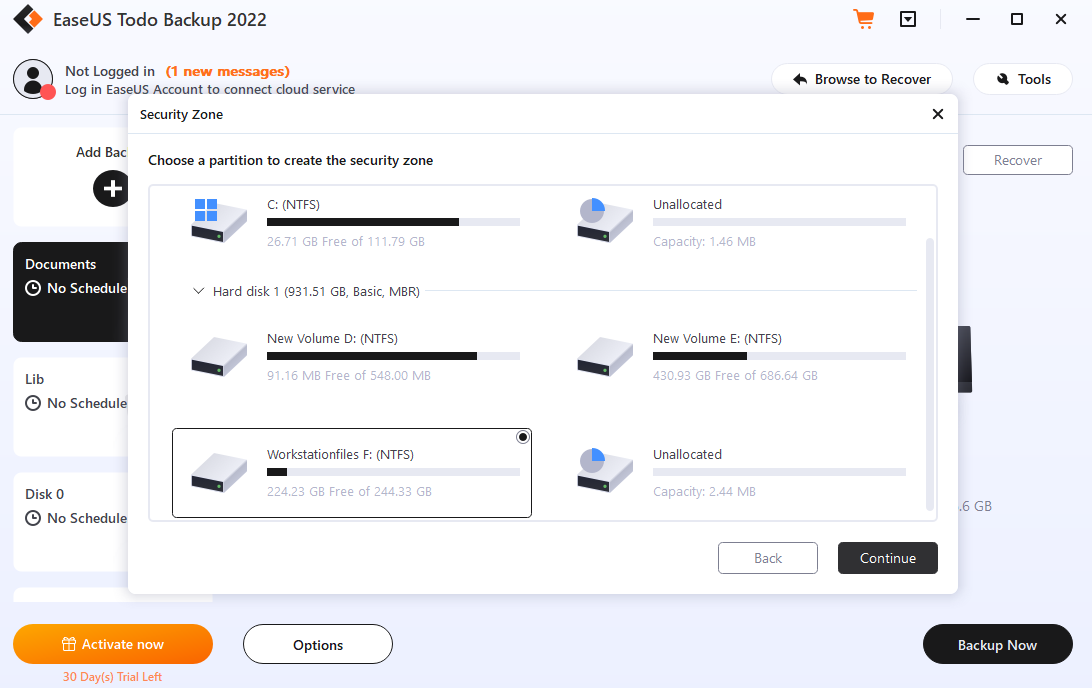Screen dimensions: 1092x688
Task: Select the Lib backup task
Action: [70, 407]
